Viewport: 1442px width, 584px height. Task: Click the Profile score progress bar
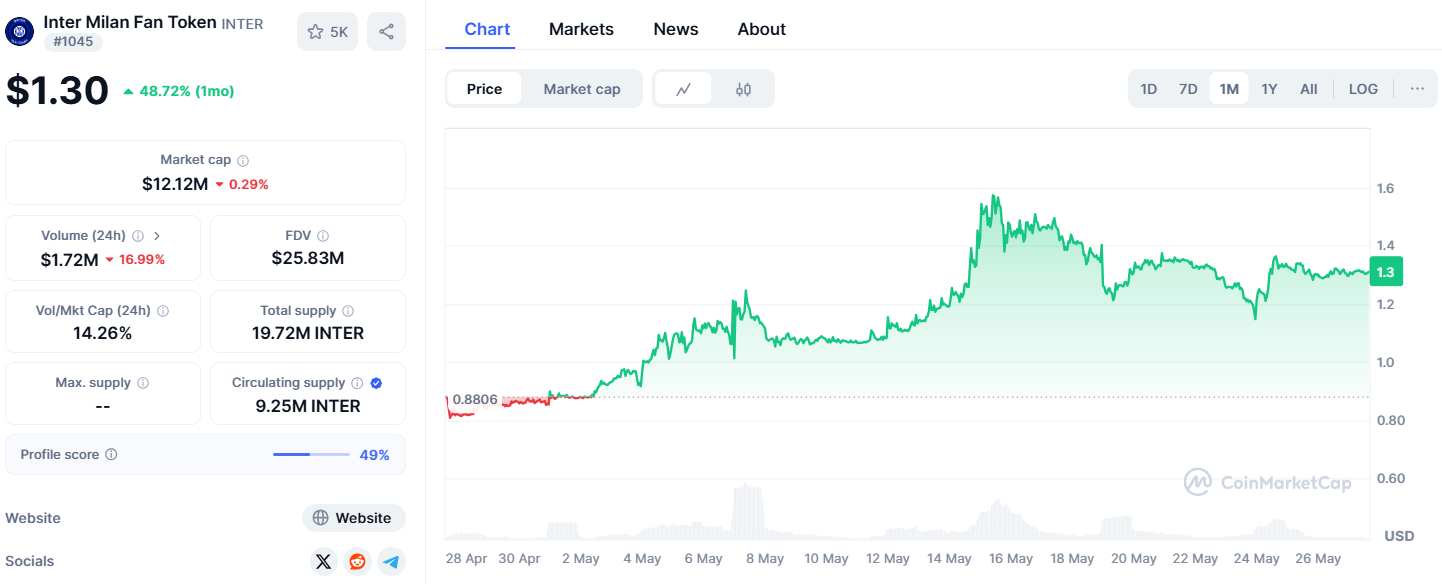click(311, 455)
